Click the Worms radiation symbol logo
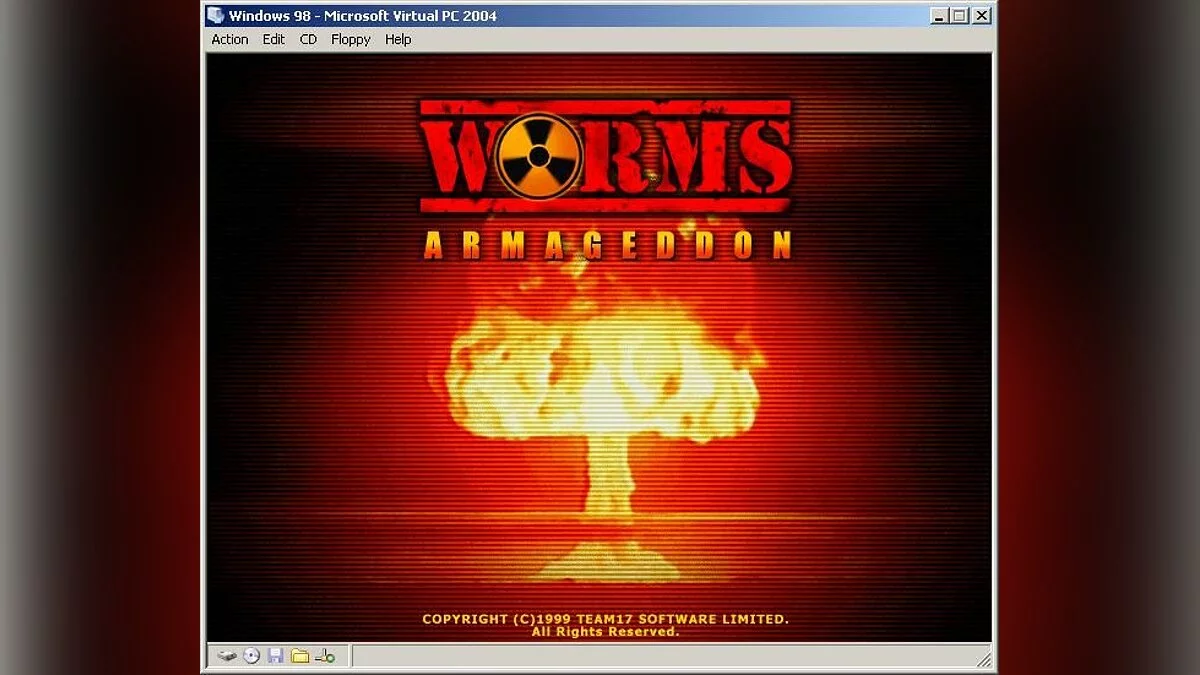1200x675 pixels. pyautogui.click(x=538, y=155)
